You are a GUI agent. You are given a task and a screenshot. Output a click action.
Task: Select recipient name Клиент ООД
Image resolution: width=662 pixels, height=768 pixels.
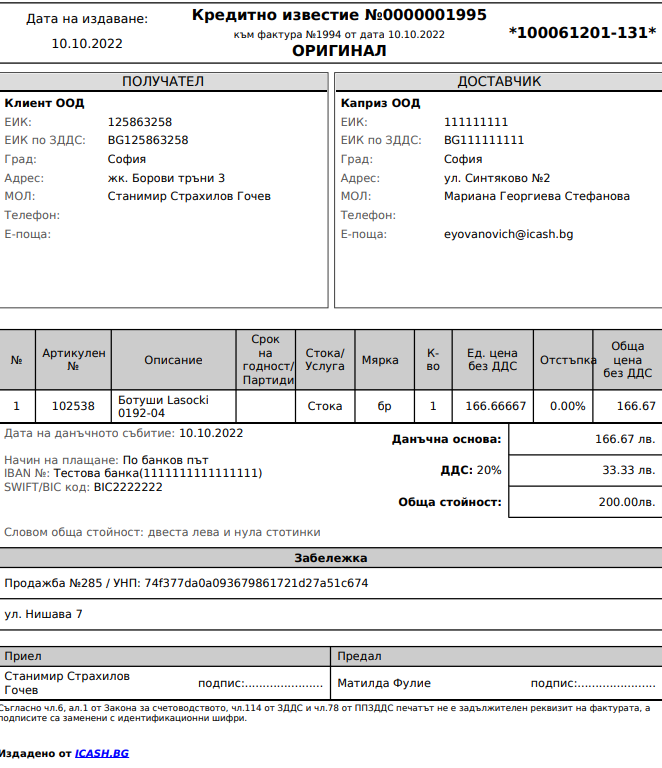pos(44,103)
